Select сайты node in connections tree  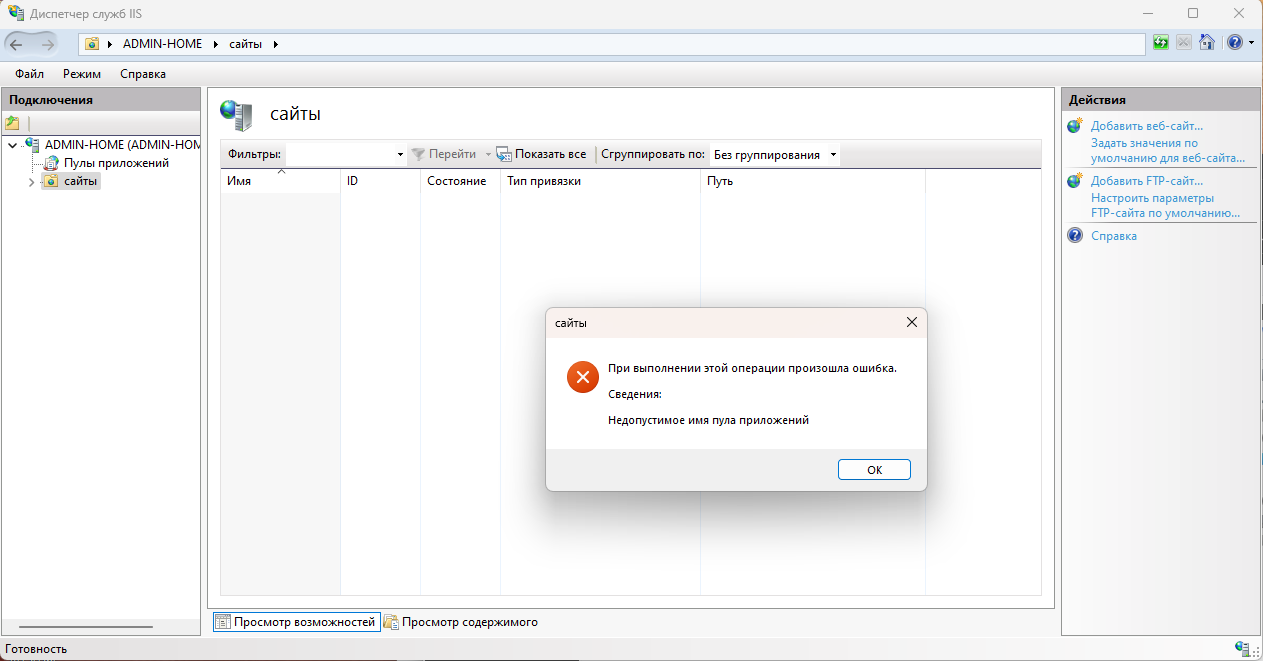pos(81,181)
